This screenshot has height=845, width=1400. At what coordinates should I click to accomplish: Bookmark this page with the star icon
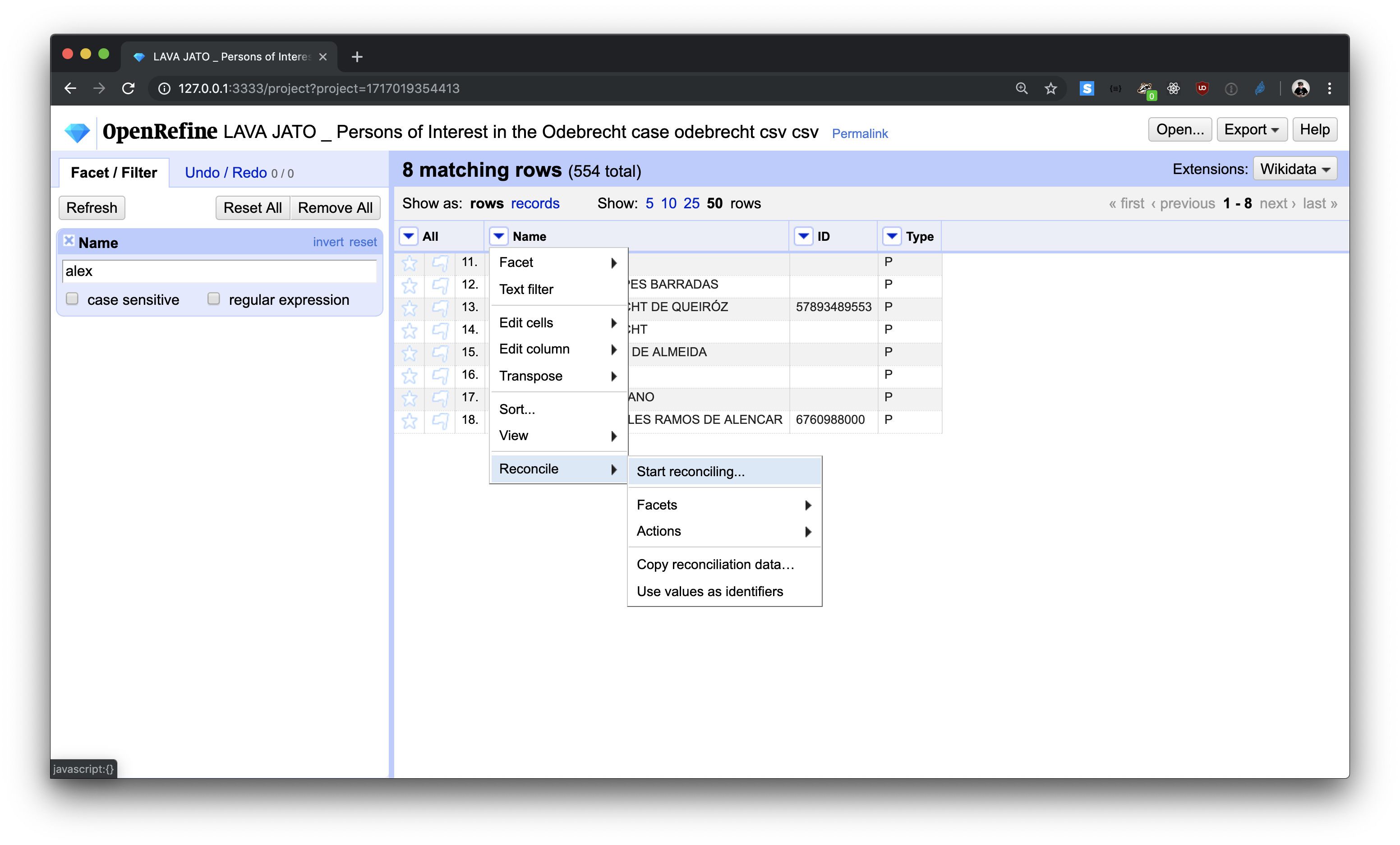[x=1050, y=88]
